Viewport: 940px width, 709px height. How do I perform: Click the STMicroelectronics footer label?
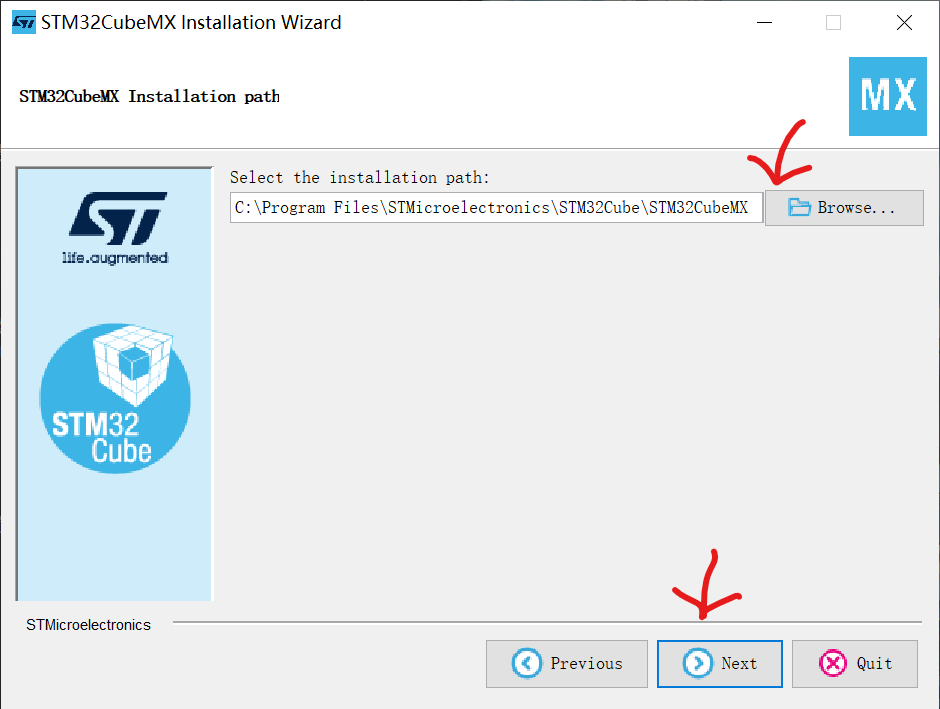coord(88,624)
